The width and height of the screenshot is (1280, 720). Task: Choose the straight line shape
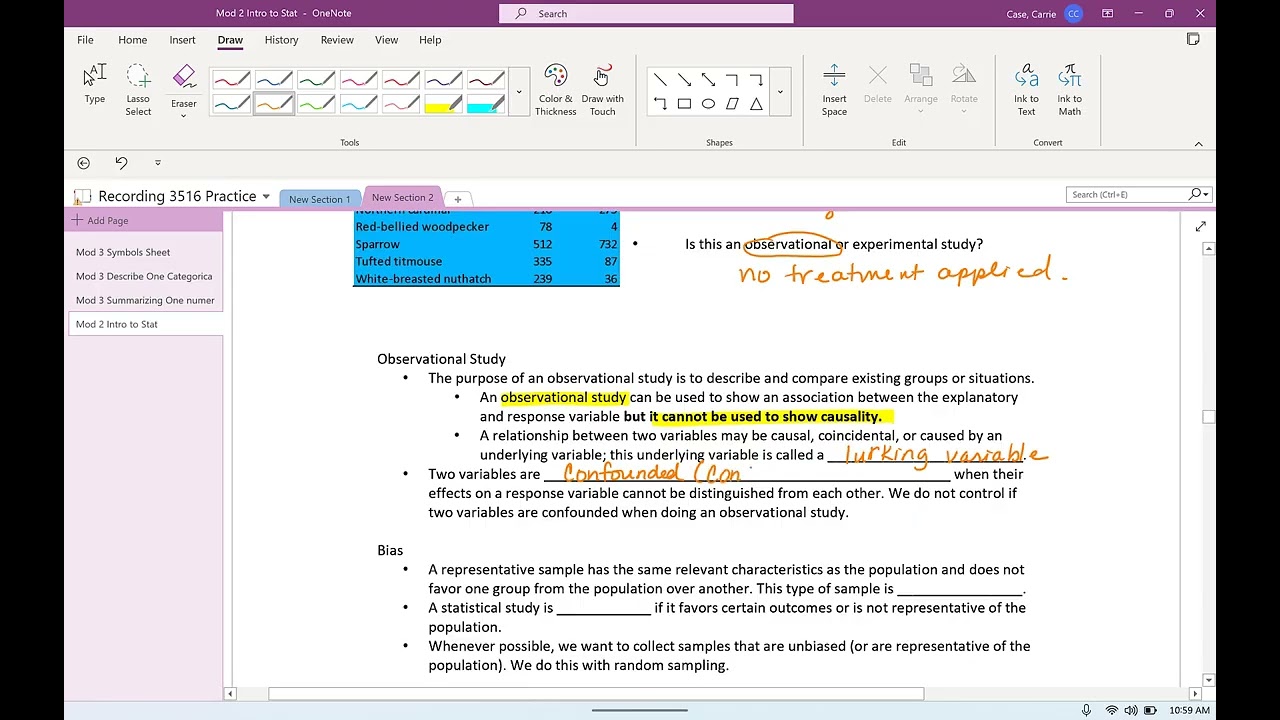pos(660,79)
